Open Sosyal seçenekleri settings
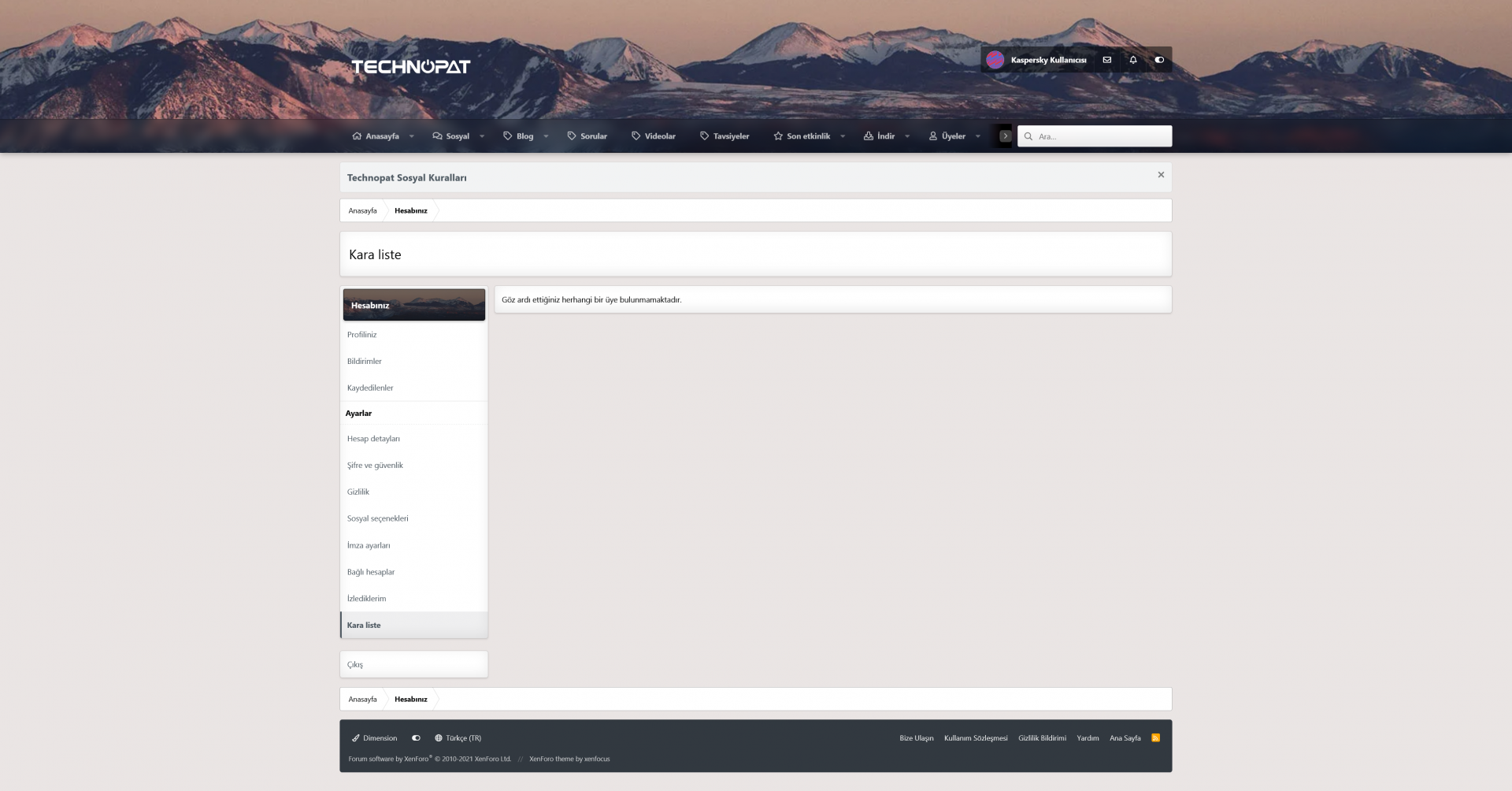Screen dimensions: 1512x791 point(414,519)
